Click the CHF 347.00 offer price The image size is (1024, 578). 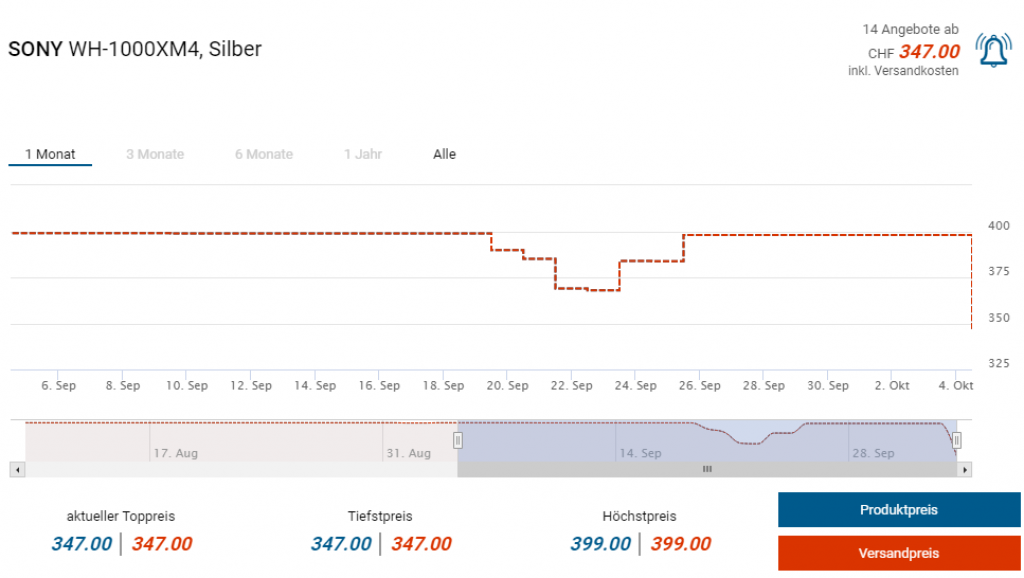(929, 51)
